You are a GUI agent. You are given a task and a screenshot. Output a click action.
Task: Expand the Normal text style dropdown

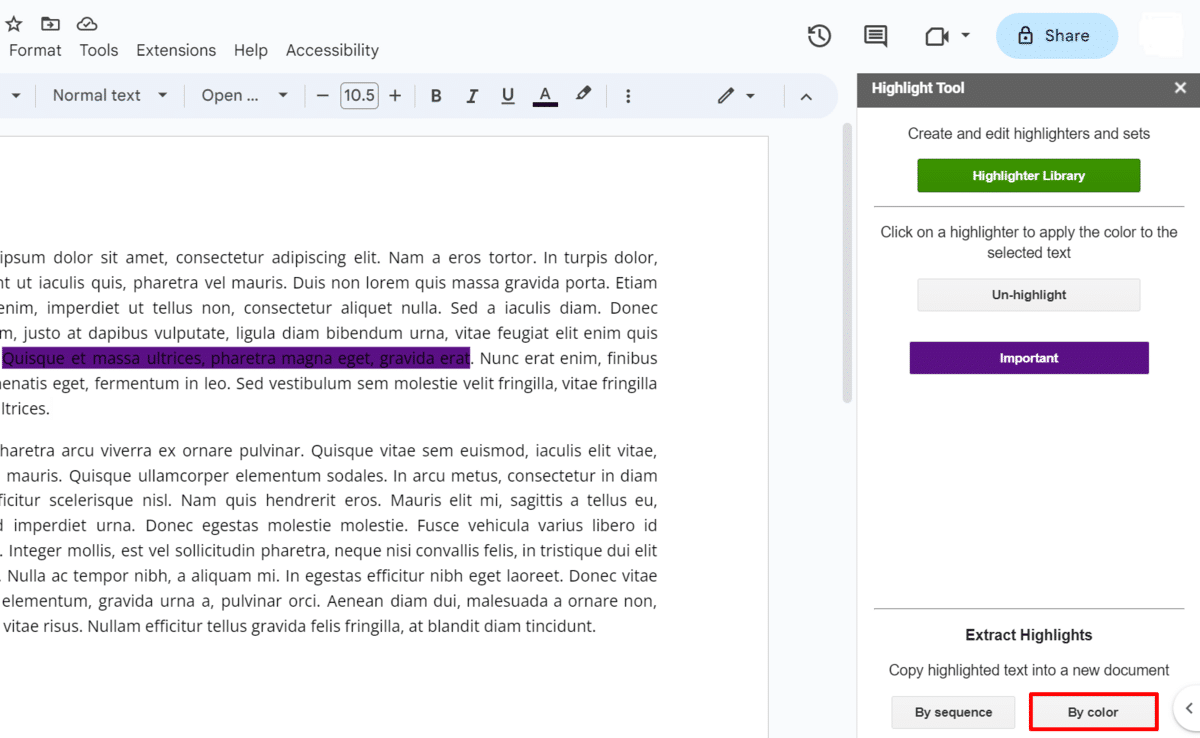pyautogui.click(x=110, y=96)
